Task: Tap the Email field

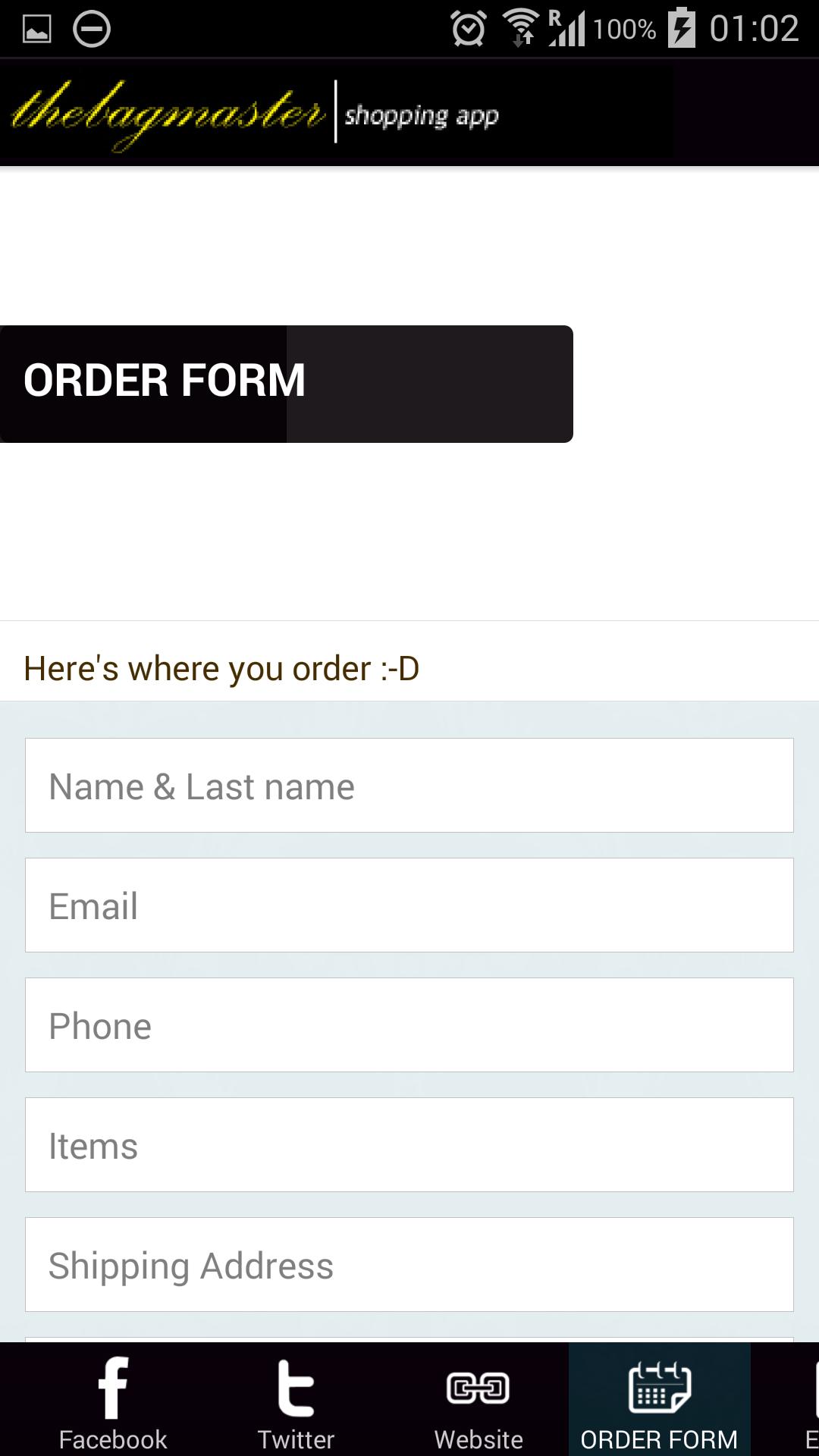Action: pyautogui.click(x=409, y=905)
